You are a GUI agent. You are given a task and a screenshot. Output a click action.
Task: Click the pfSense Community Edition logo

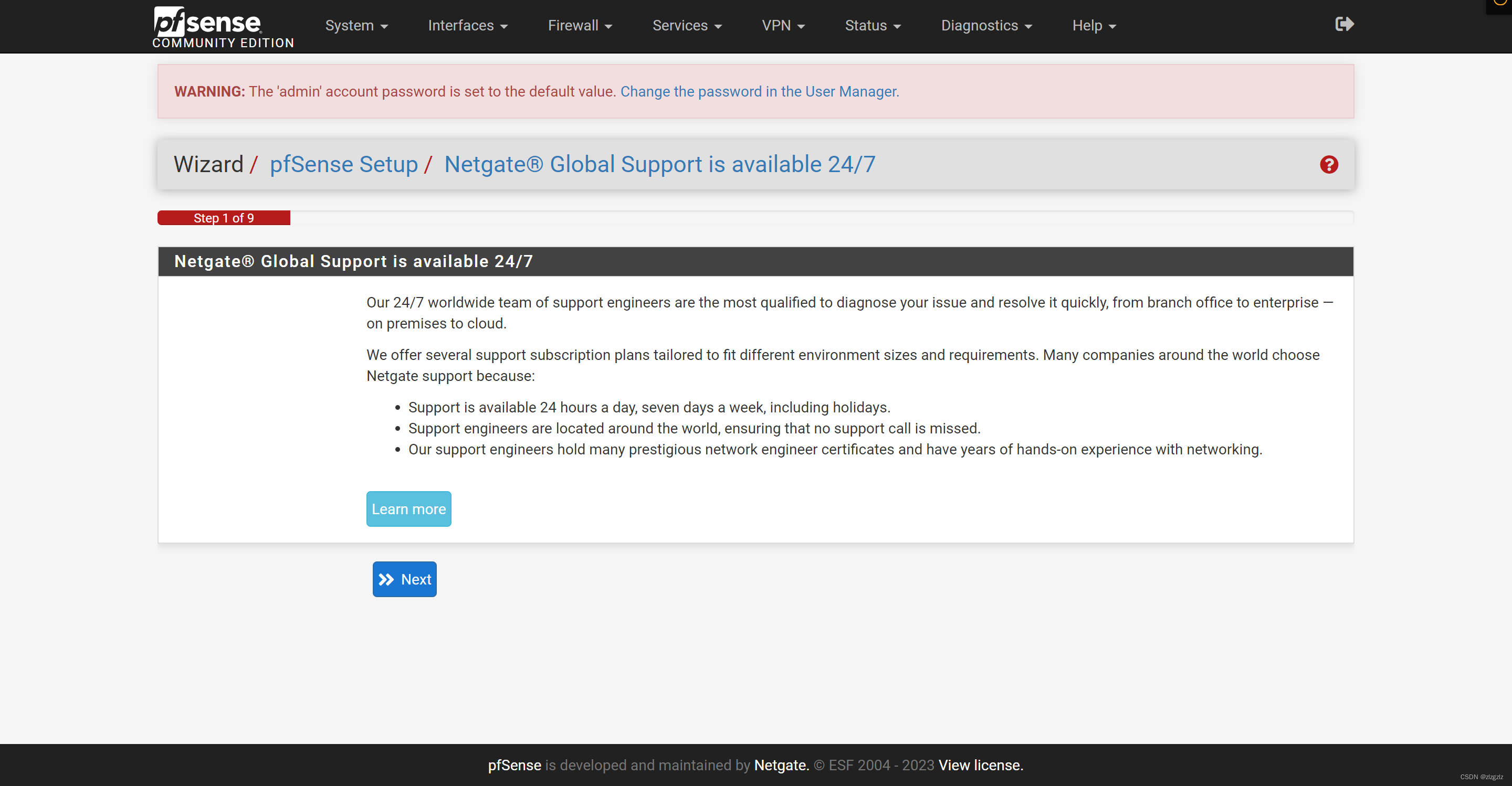(223, 27)
